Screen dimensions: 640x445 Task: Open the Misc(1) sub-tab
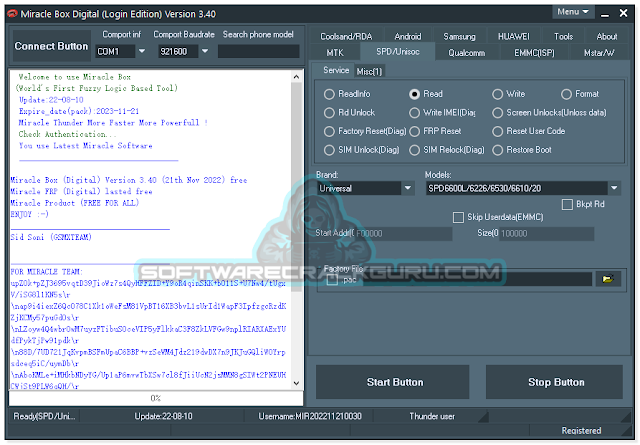click(x=369, y=71)
